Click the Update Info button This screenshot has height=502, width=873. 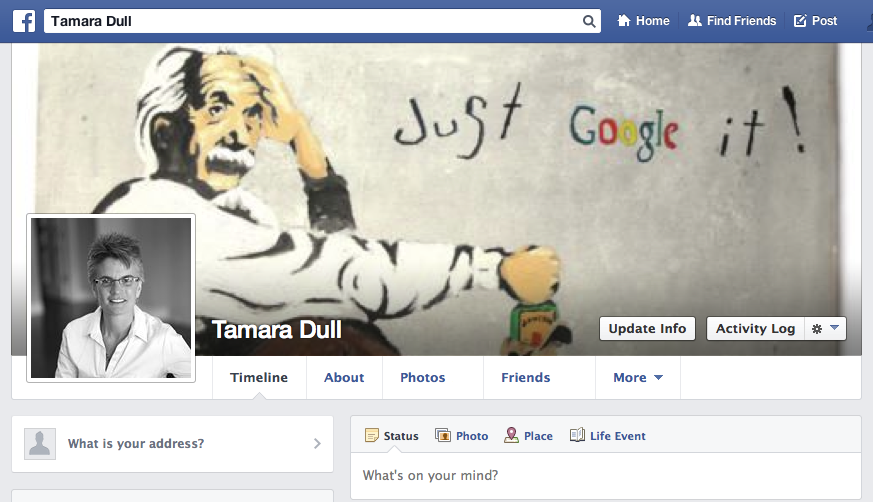click(647, 328)
